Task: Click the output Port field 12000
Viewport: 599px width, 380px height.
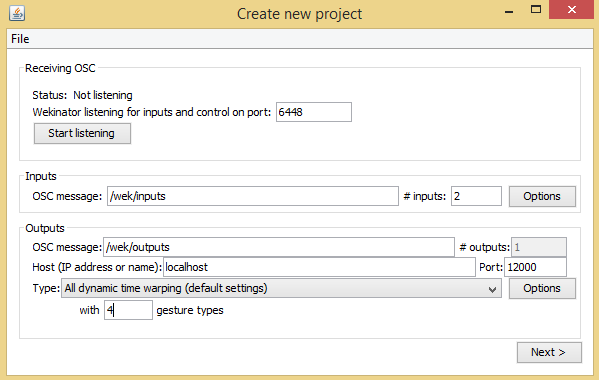Action: point(535,267)
